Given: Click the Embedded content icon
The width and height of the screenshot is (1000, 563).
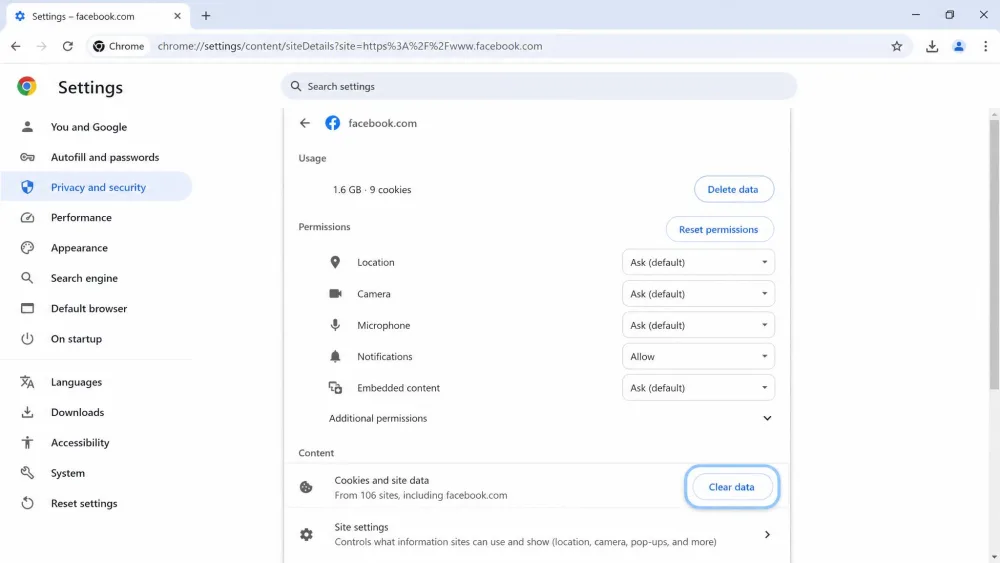Looking at the screenshot, I should (x=335, y=388).
